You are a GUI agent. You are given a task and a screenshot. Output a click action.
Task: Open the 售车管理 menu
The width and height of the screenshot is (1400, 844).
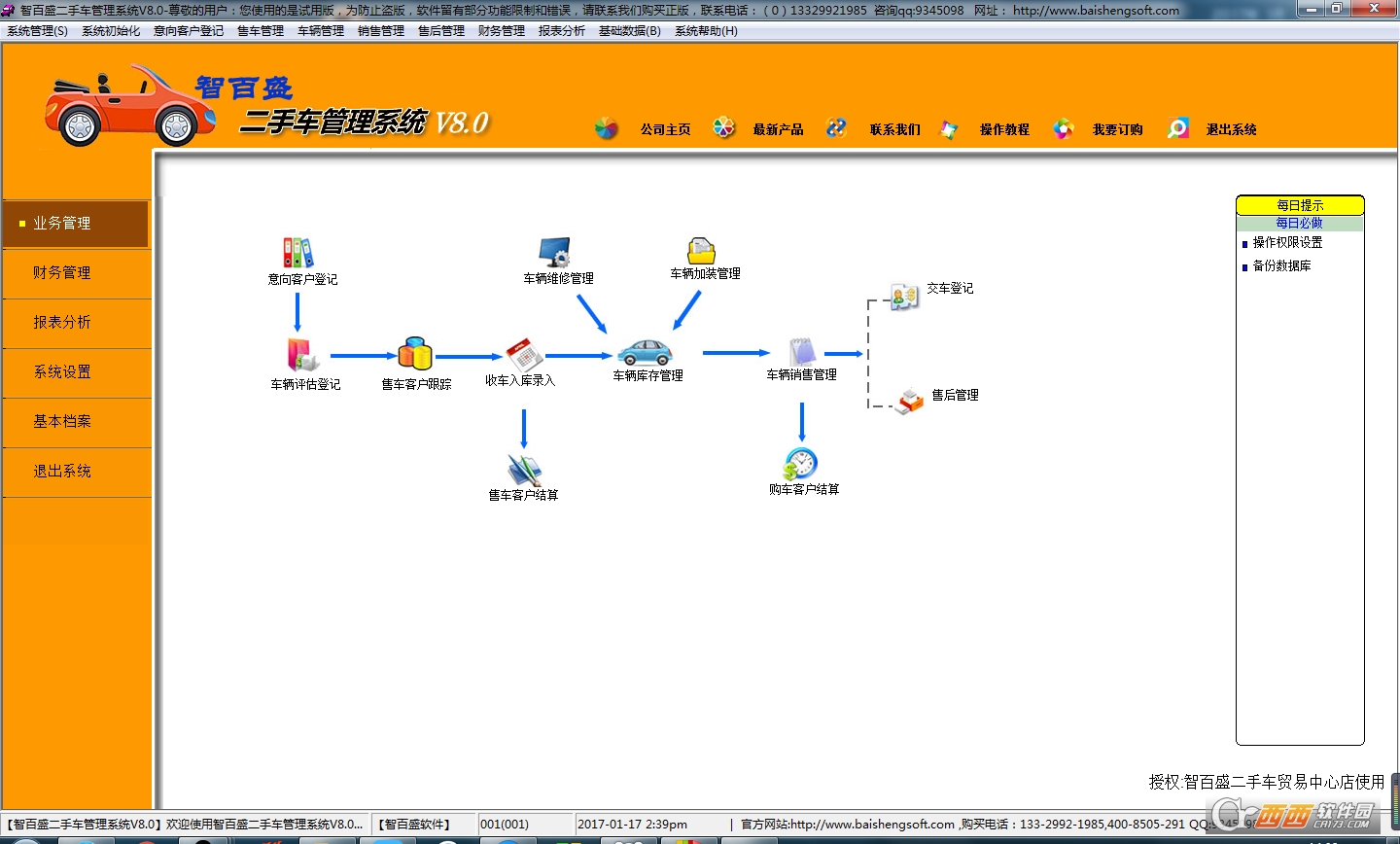(x=261, y=31)
